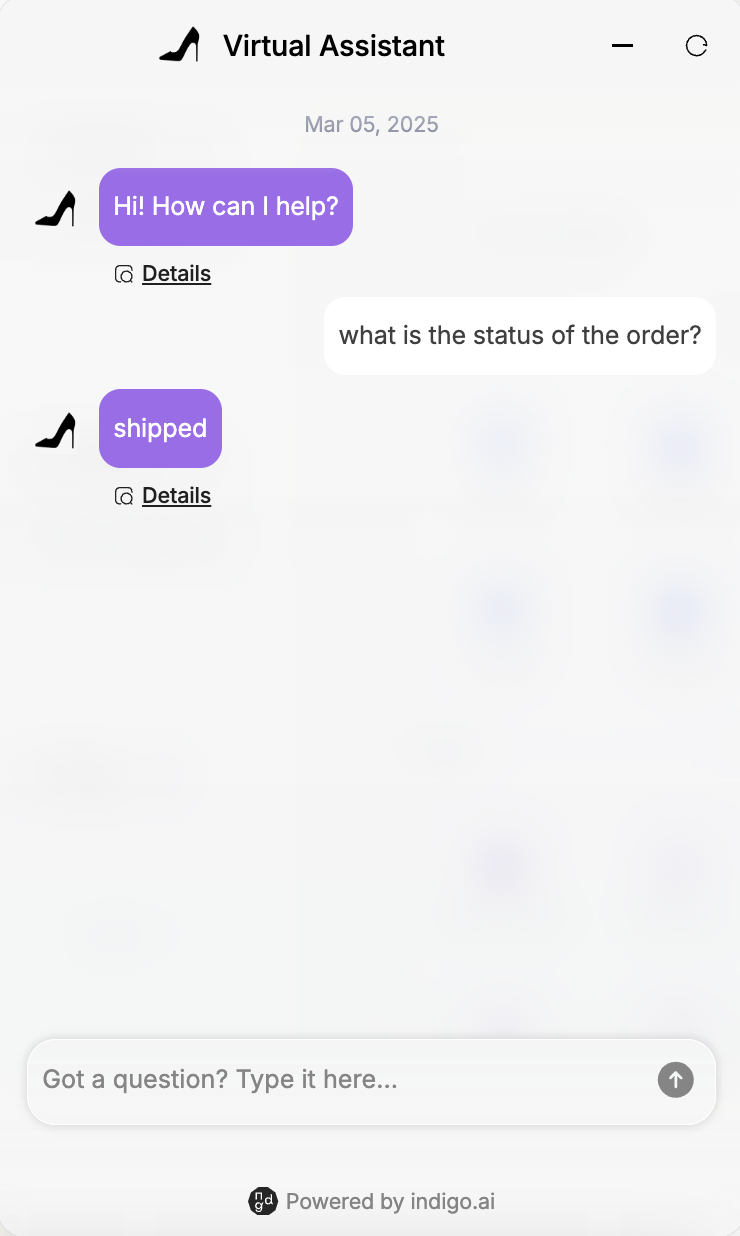The image size is (740, 1236).
Task: Click the indigo.ai logo in the footer
Action: 262,1201
